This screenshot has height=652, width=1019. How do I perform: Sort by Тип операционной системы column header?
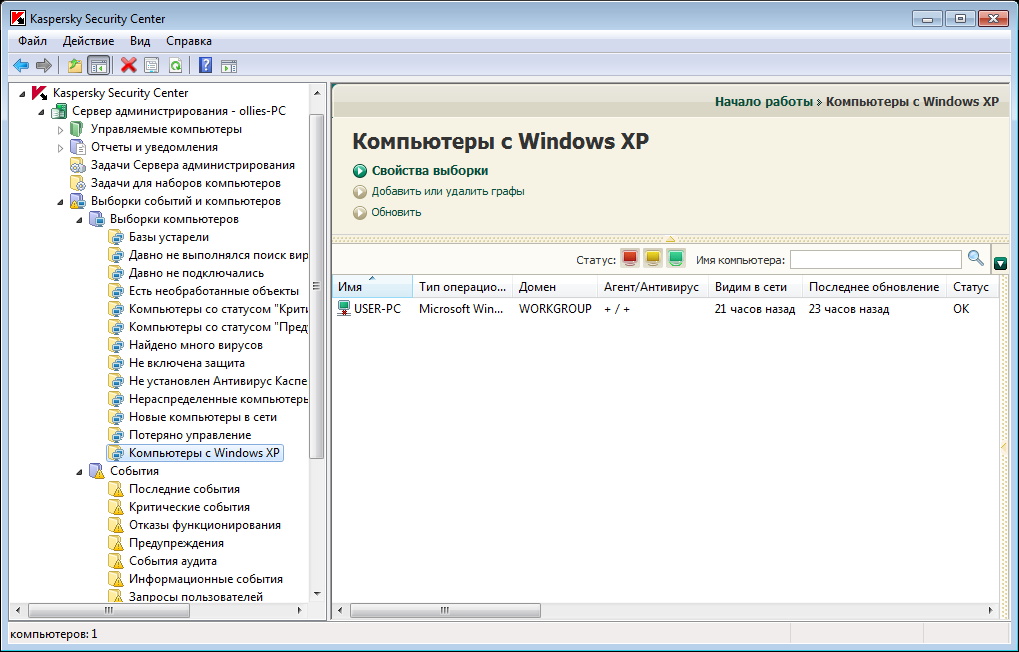point(463,287)
